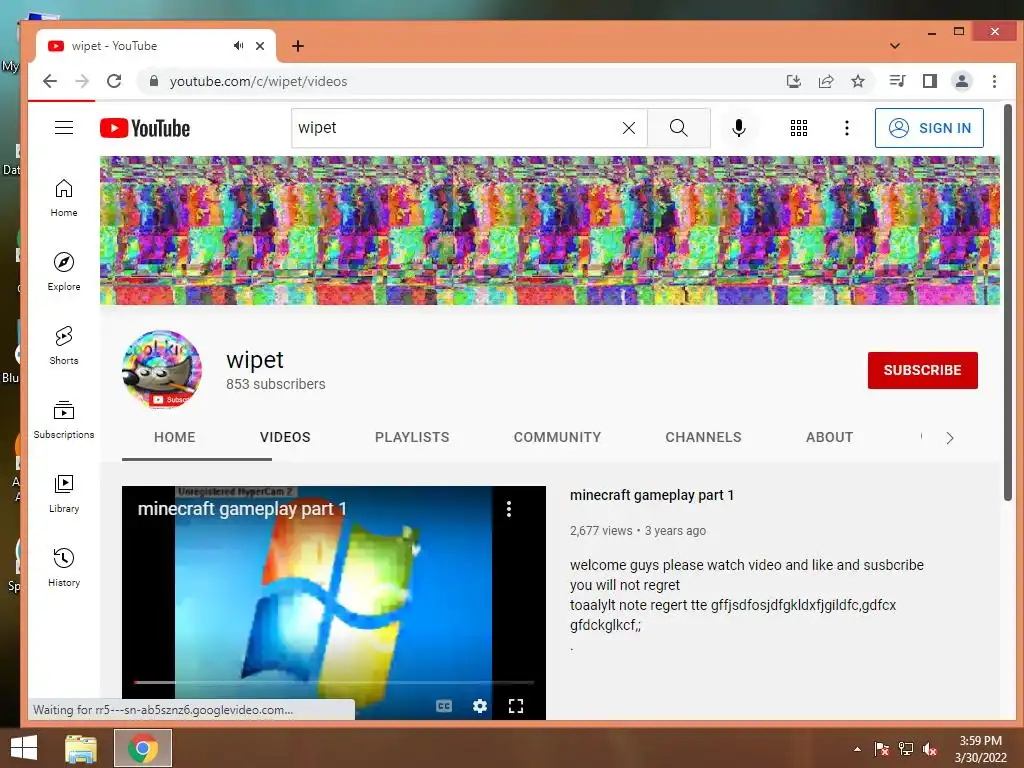This screenshot has width=1024, height=768.
Task: Open the Chrome tab search dropdown
Action: coord(895,46)
